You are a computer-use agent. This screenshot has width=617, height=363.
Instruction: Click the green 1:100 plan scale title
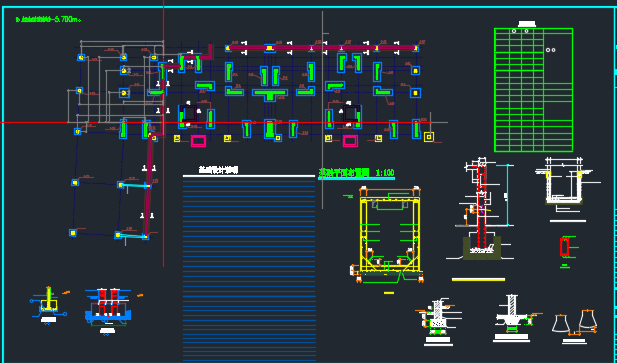tap(357, 173)
